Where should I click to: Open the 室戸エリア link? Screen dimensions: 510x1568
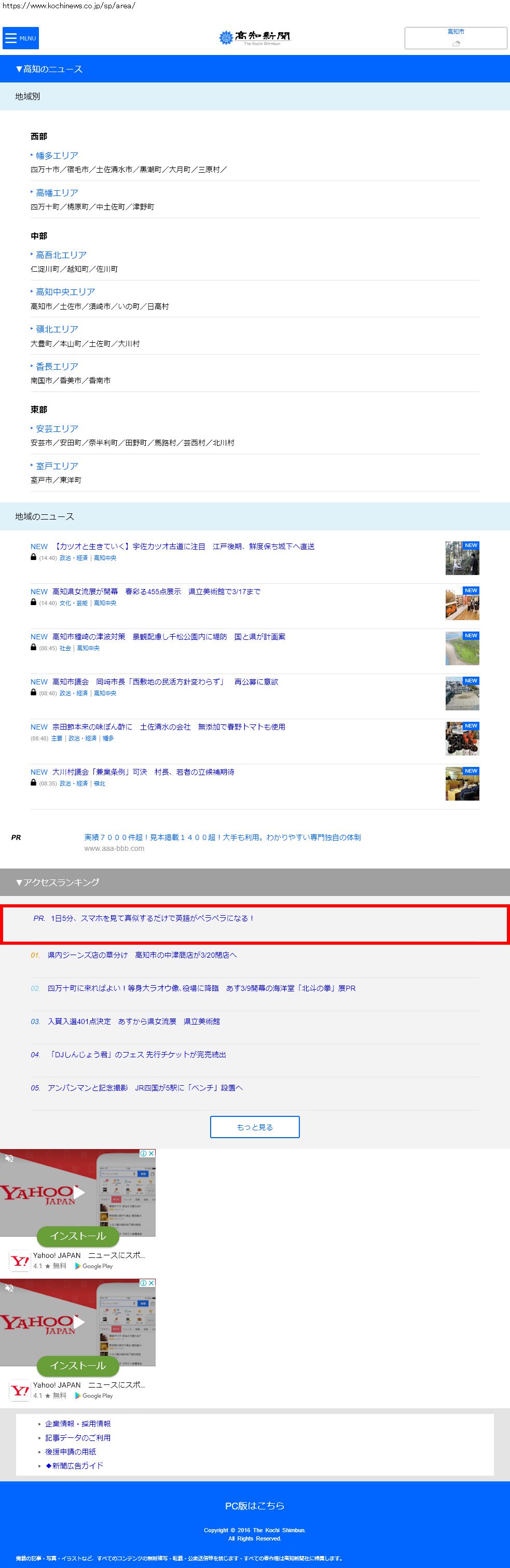click(57, 466)
